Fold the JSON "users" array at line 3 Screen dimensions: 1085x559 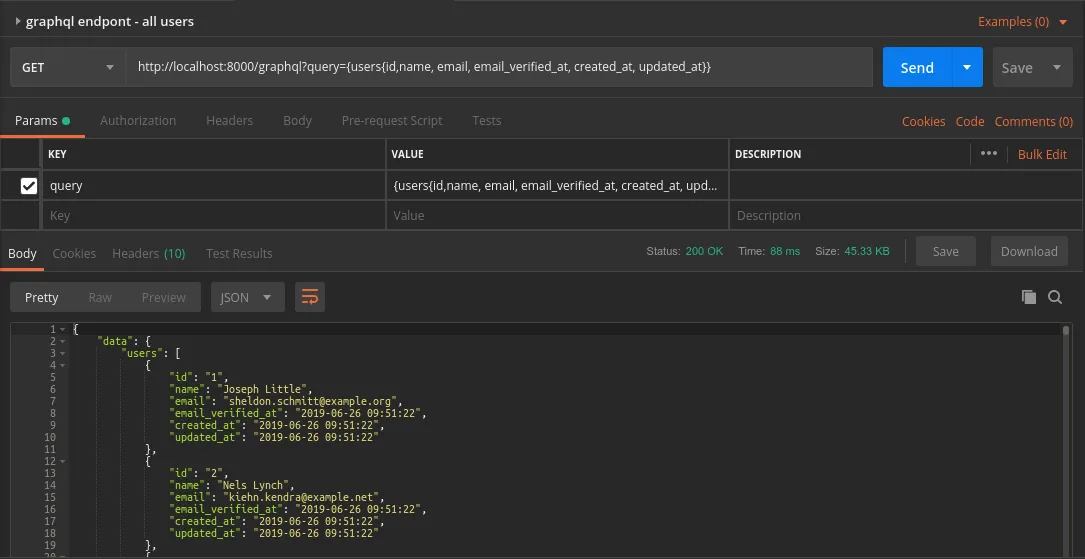click(x=63, y=354)
